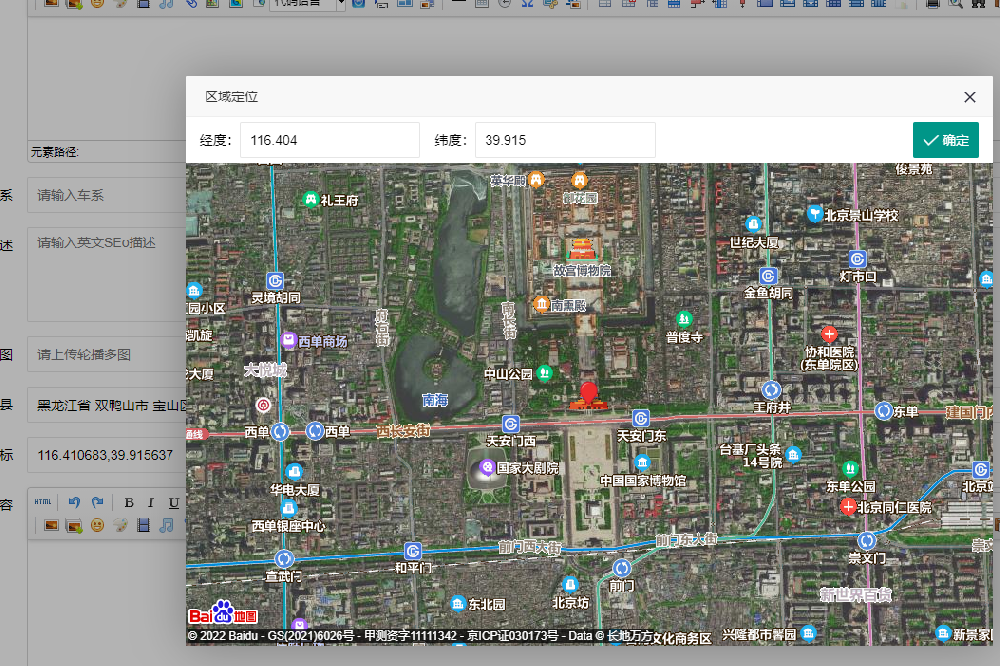The height and width of the screenshot is (666, 1000).
Task: Click the 纬度 latitude input field
Action: [x=564, y=140]
